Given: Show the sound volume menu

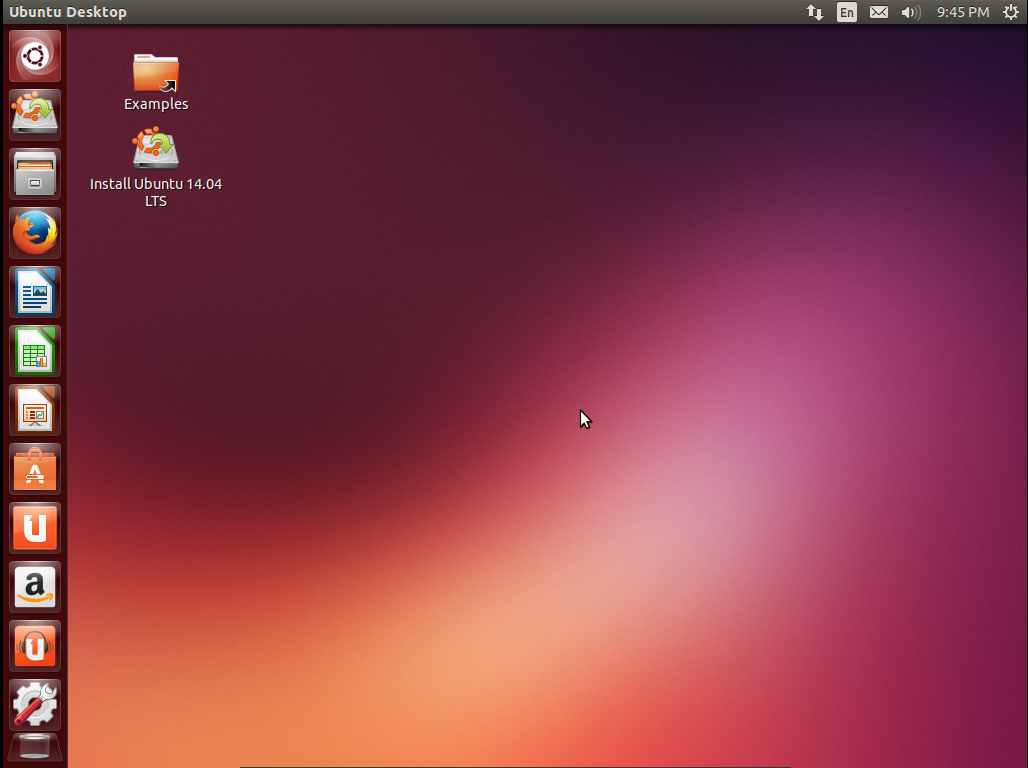Looking at the screenshot, I should [910, 12].
